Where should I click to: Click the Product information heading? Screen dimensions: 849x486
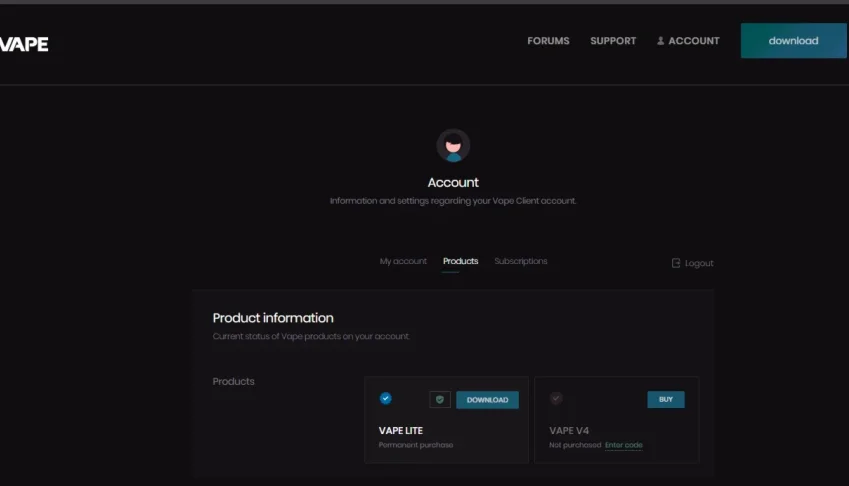(x=273, y=318)
